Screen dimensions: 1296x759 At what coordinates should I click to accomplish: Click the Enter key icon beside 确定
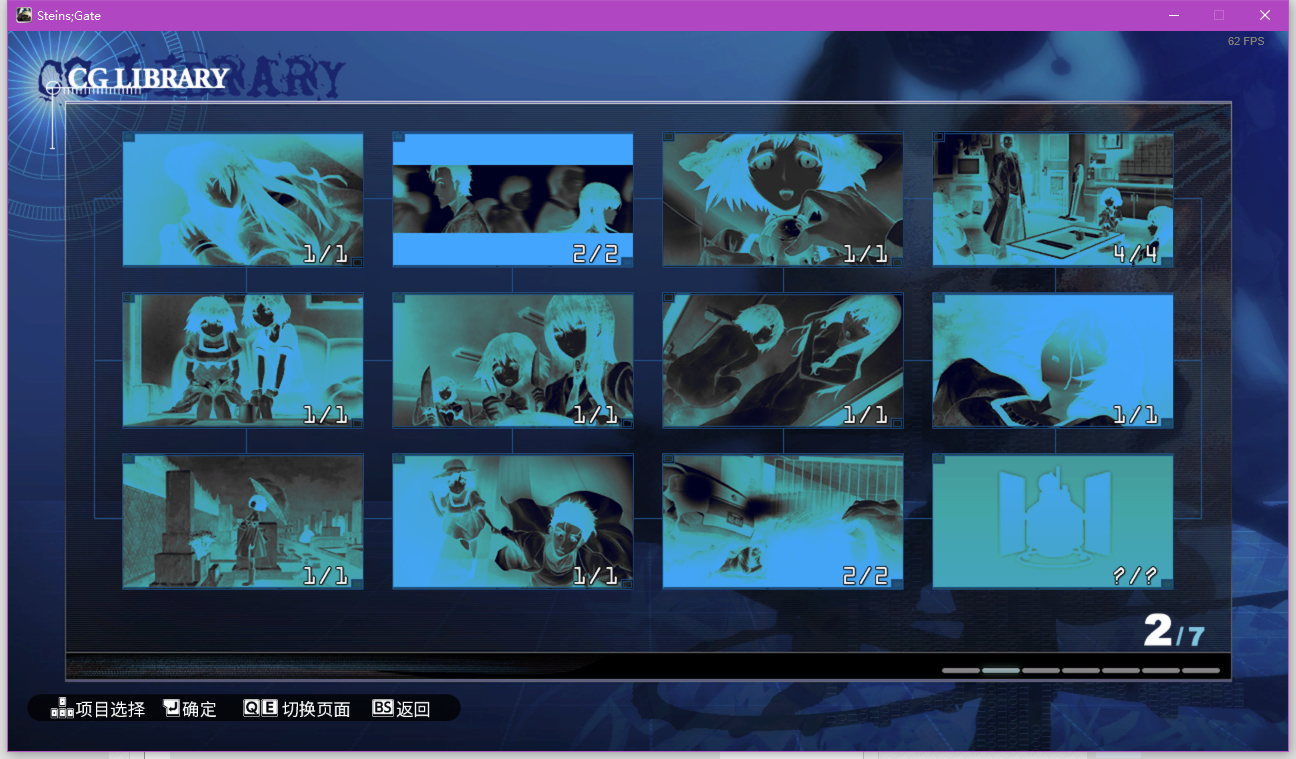172,708
